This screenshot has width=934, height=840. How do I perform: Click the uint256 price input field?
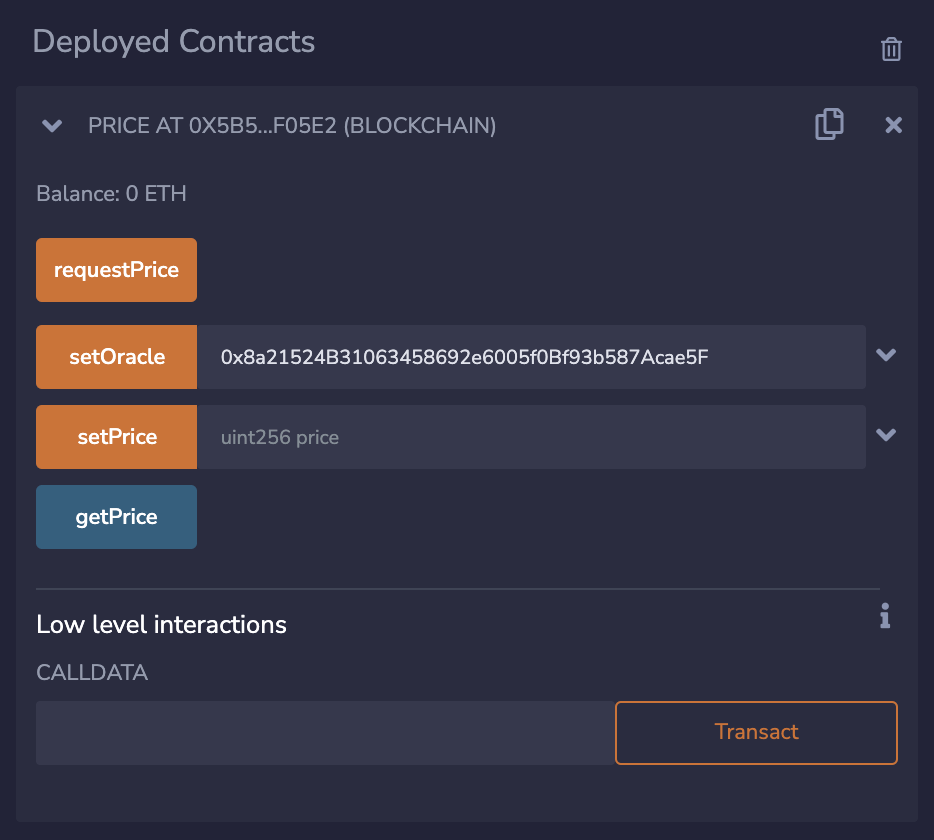pos(530,437)
